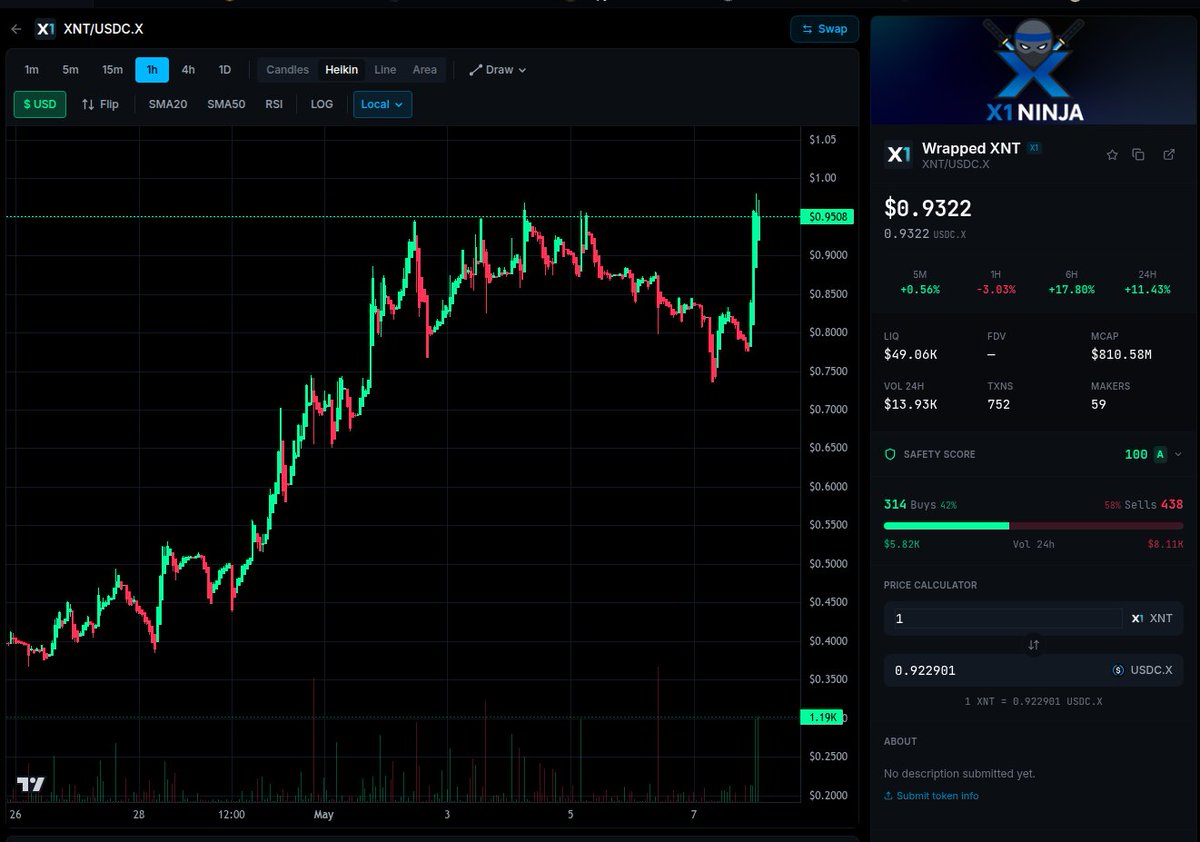This screenshot has height=842, width=1200.
Task: Click the Wrapped XNT token logo
Action: pos(898,155)
